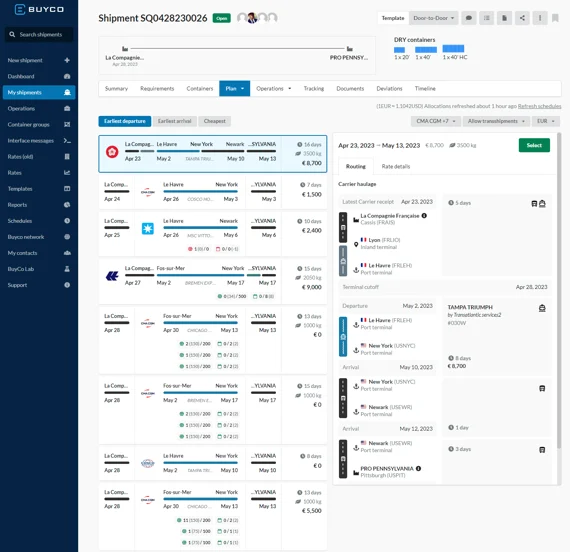
Task: Click the Rates chart icon in sidebar
Action: click(x=67, y=173)
